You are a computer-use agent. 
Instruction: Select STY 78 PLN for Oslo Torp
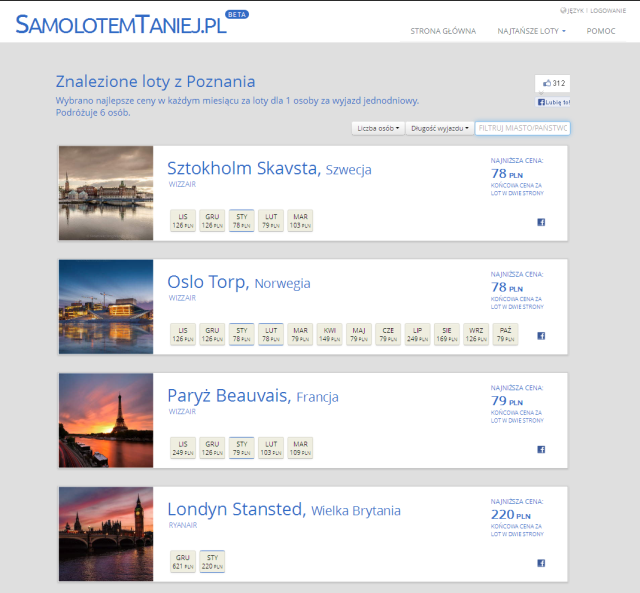(x=242, y=334)
